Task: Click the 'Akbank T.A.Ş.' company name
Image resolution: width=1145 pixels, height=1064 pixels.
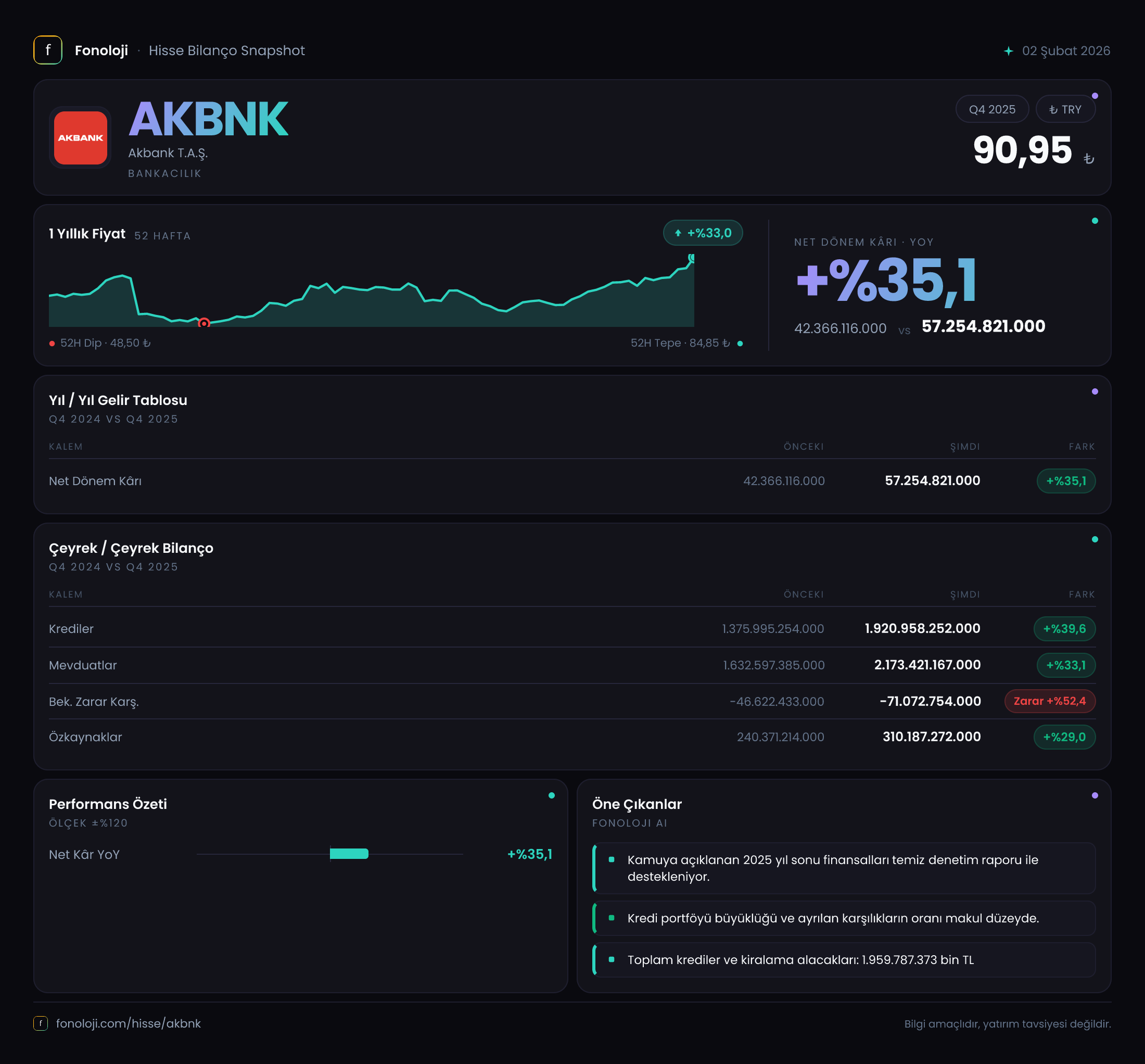Action: tap(168, 153)
